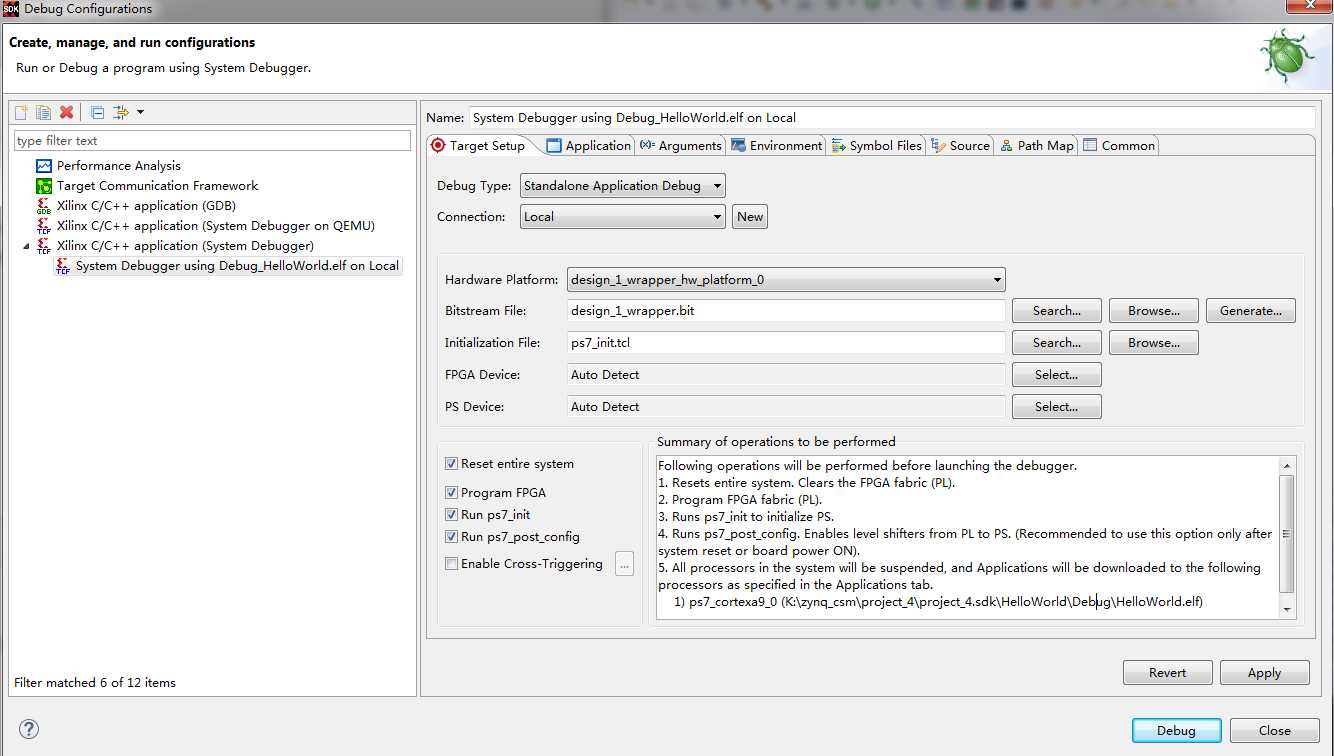Click the Debug_HelloWorld.elf configuration icon
Image resolution: width=1334 pixels, height=756 pixels.
click(63, 266)
